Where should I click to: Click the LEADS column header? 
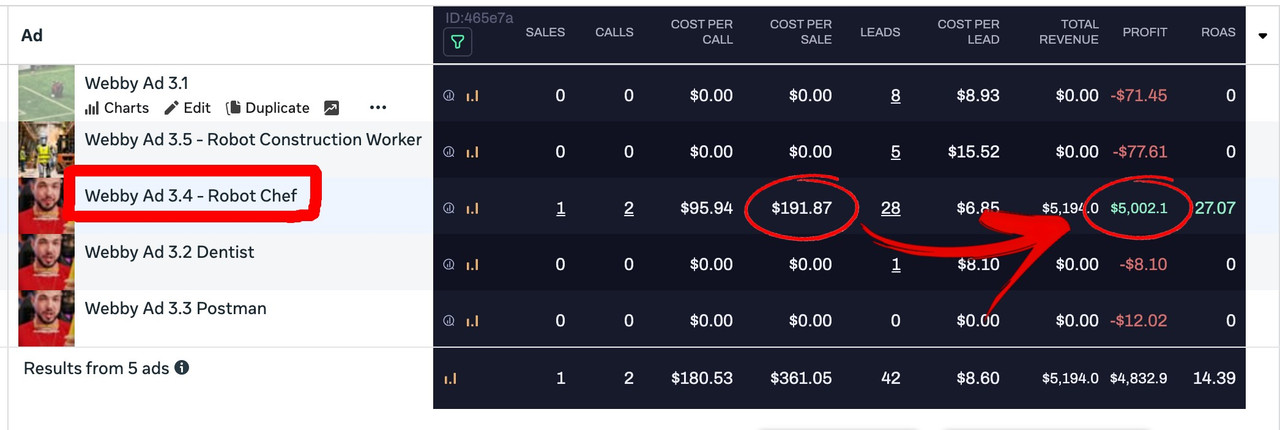(880, 32)
